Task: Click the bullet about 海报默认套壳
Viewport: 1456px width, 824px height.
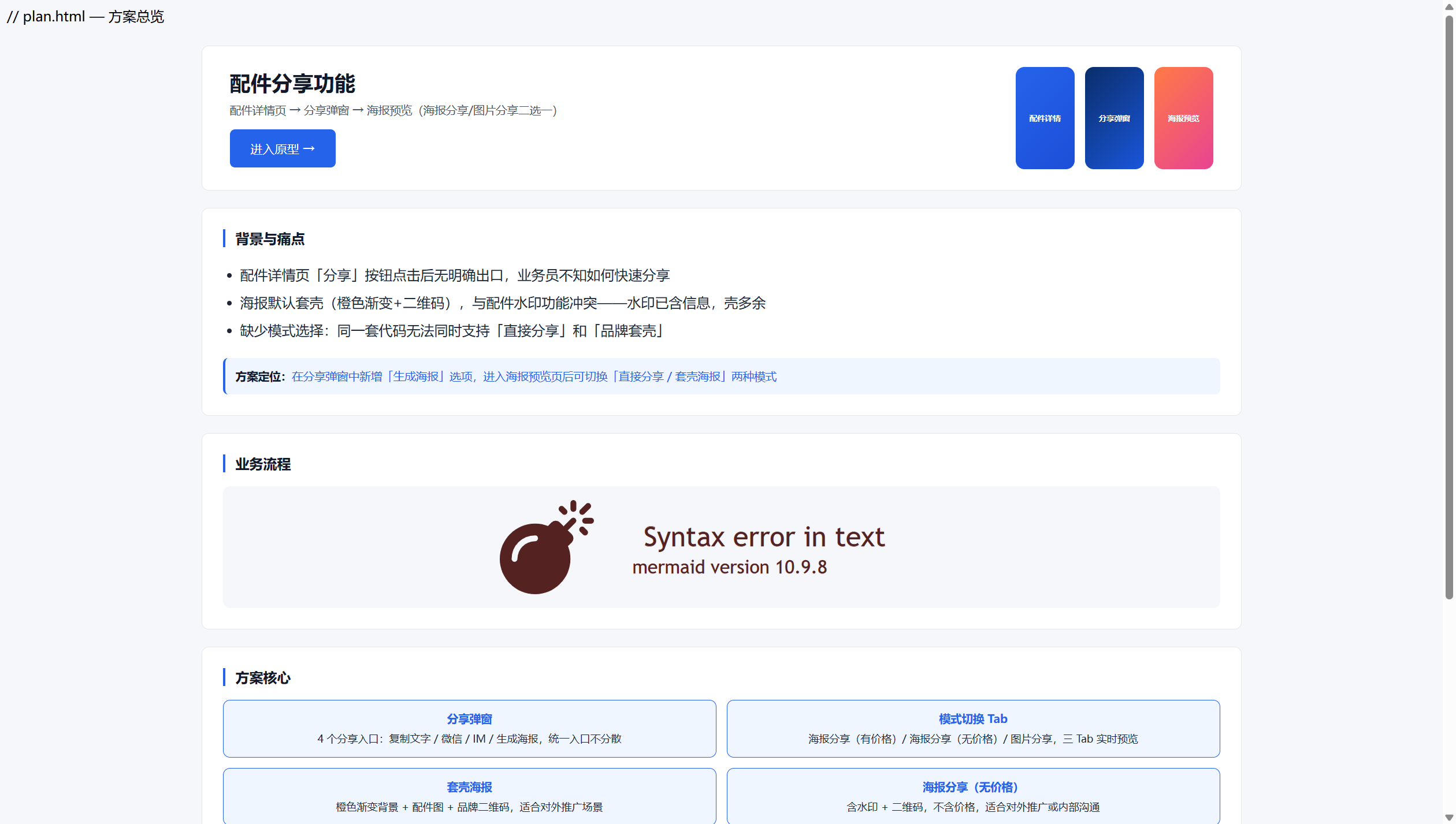Action: click(x=503, y=303)
